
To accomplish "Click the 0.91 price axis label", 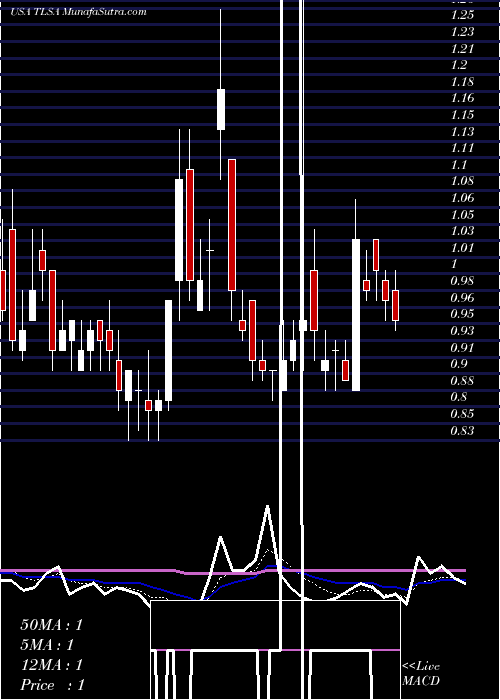I will tap(462, 347).
